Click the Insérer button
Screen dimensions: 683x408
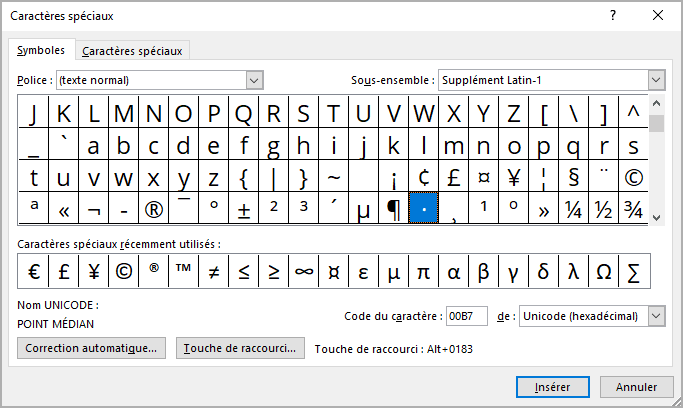(x=553, y=387)
